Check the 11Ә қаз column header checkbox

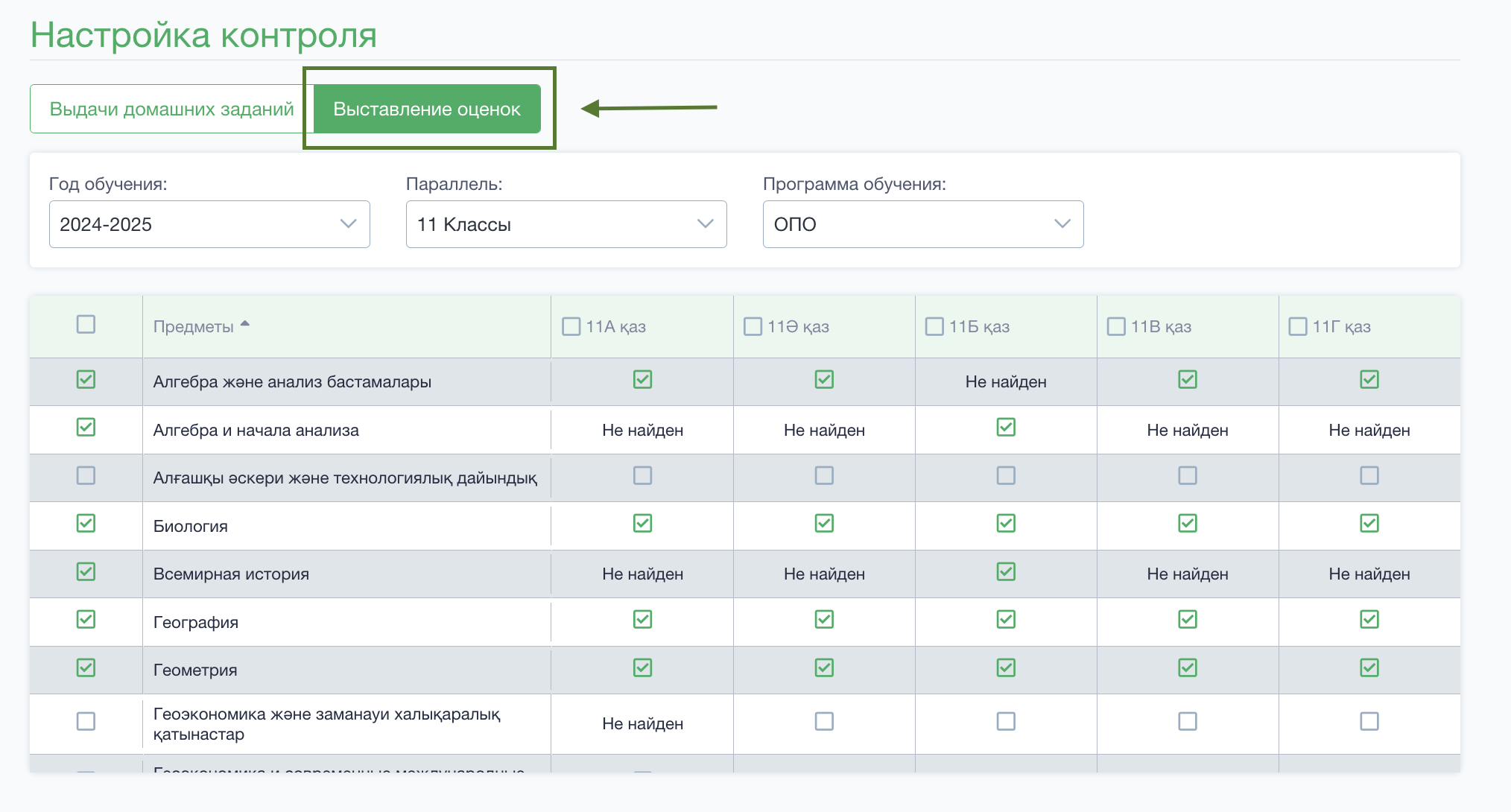[753, 326]
